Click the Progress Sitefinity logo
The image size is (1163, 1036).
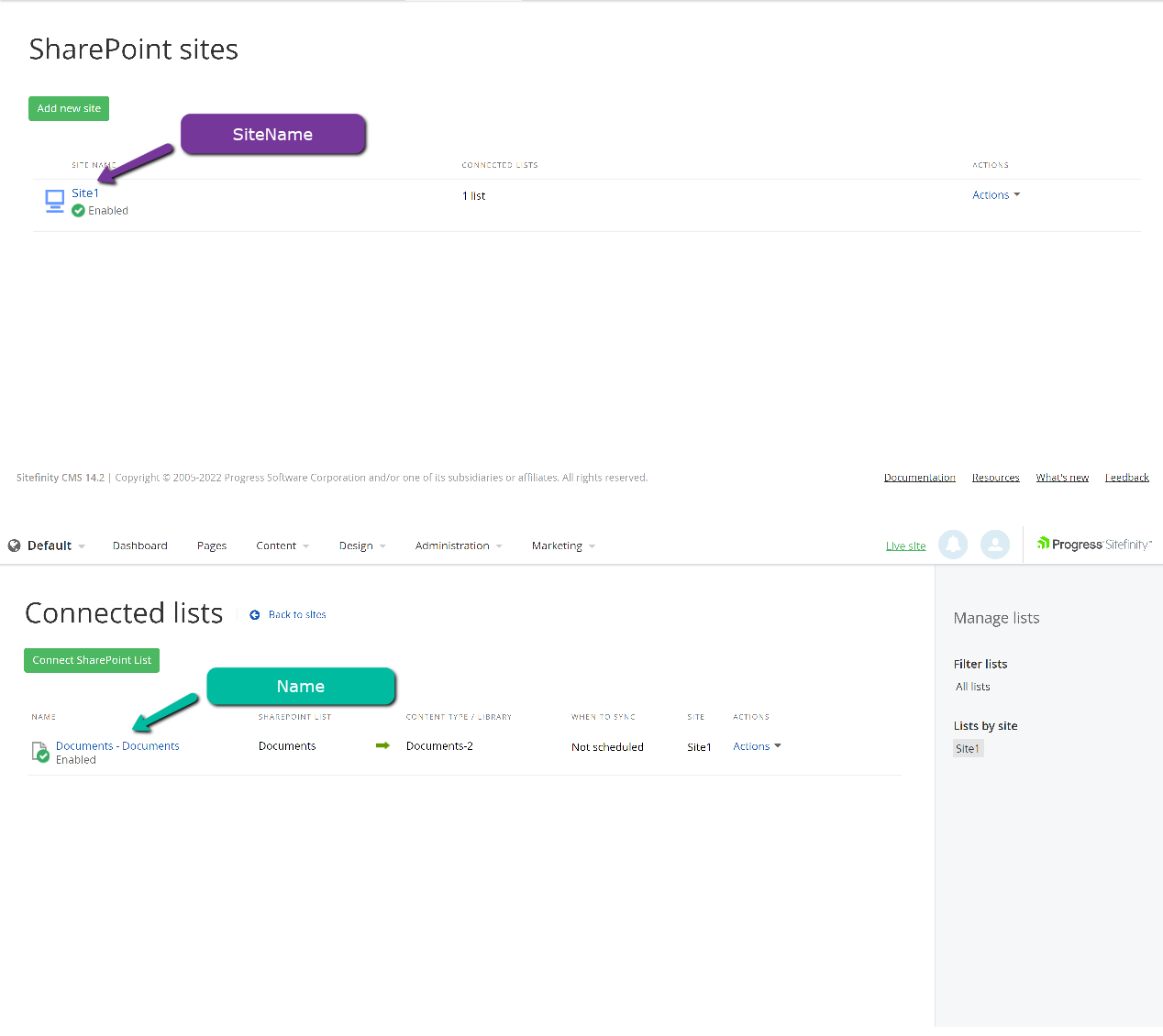coord(1094,545)
